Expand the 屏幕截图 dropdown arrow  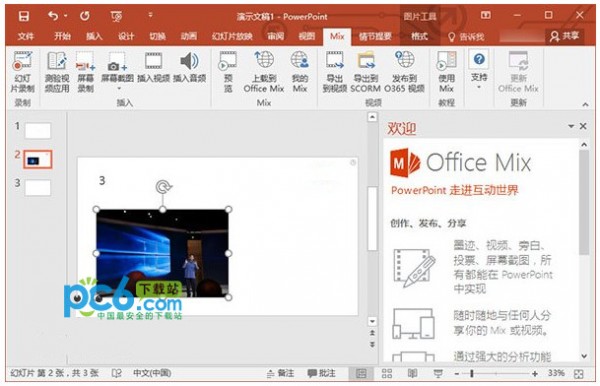119,89
